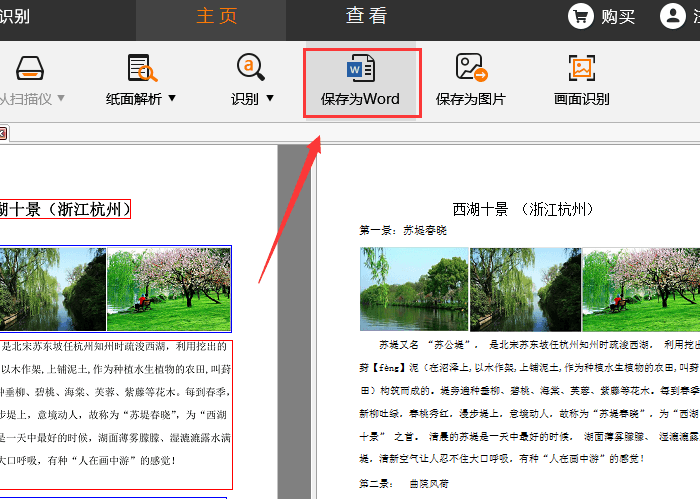700x499 pixels.
Task: Expand the 识别 dropdown arrow in toolbar
Action: (270, 99)
